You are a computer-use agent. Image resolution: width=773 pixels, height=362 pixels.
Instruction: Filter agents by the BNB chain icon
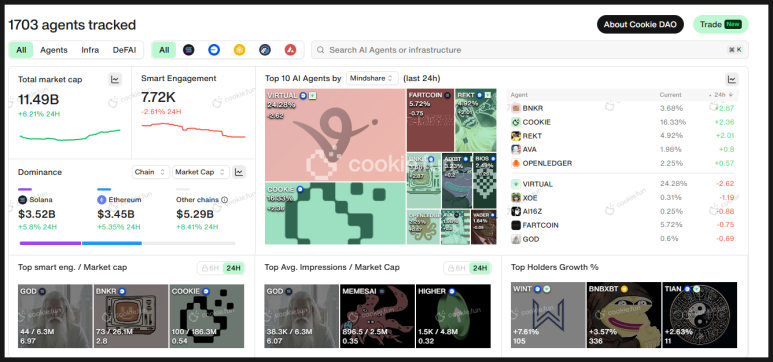tap(240, 50)
